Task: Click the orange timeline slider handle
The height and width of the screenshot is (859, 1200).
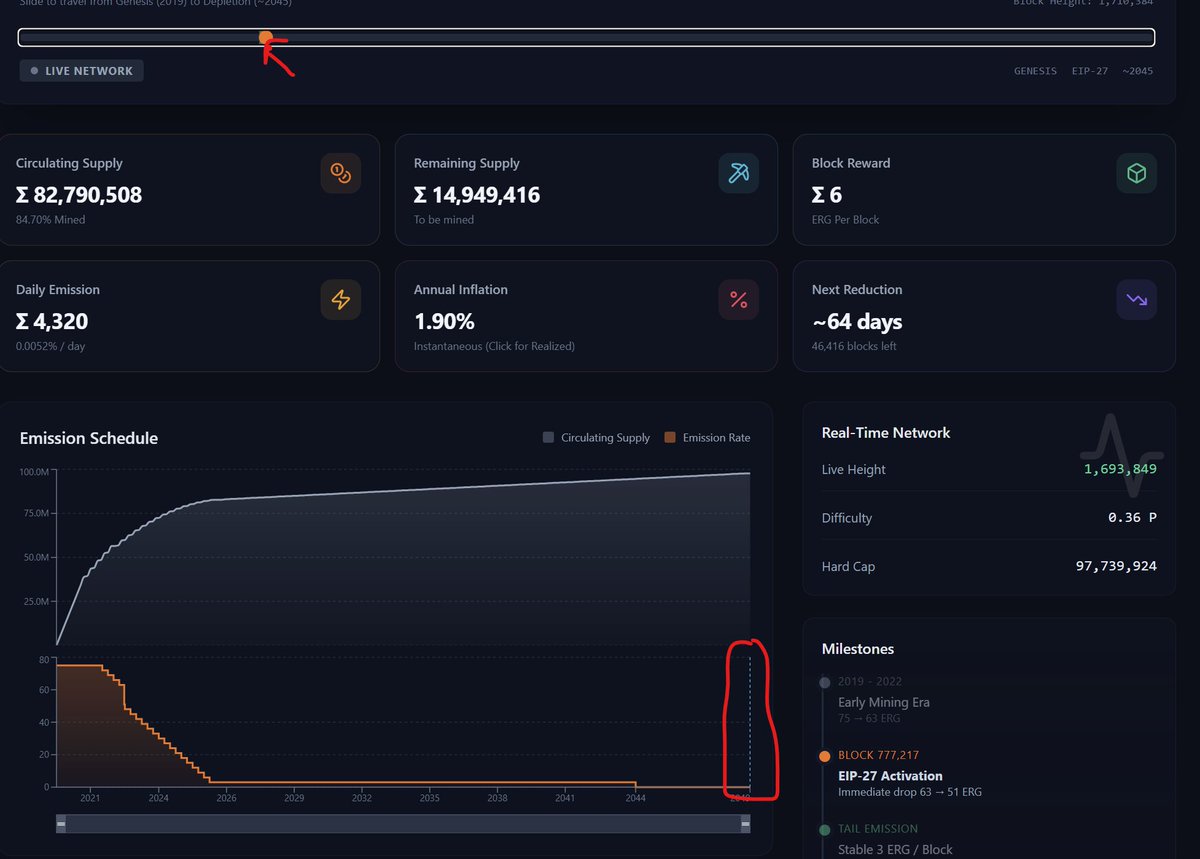Action: point(266,37)
